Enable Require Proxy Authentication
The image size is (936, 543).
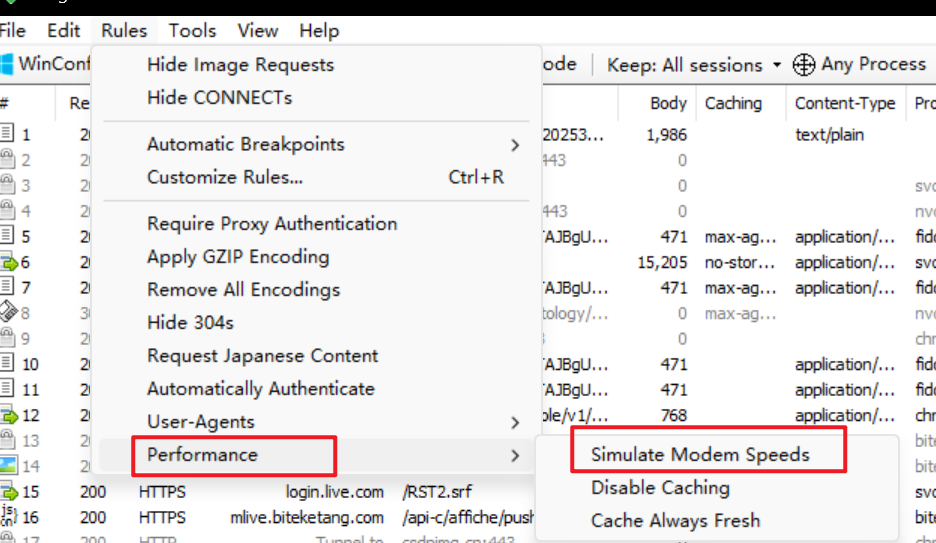[x=316, y=224]
